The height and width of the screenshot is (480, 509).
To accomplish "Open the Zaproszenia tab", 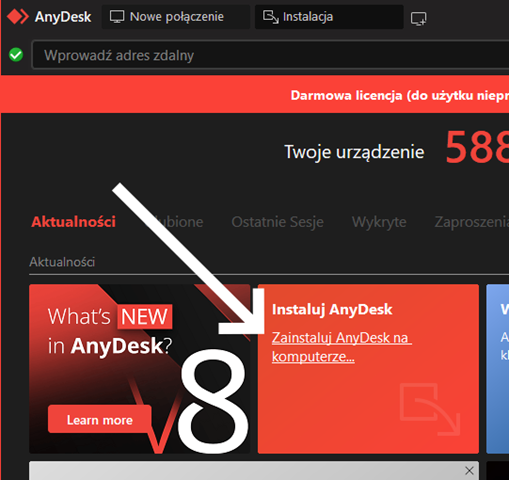I will pyautogui.click(x=471, y=222).
